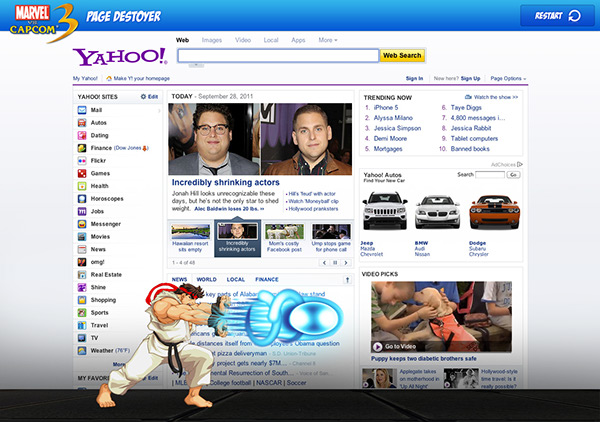Click the Restart button
Viewport: 600px width, 422px height.
[557, 16]
